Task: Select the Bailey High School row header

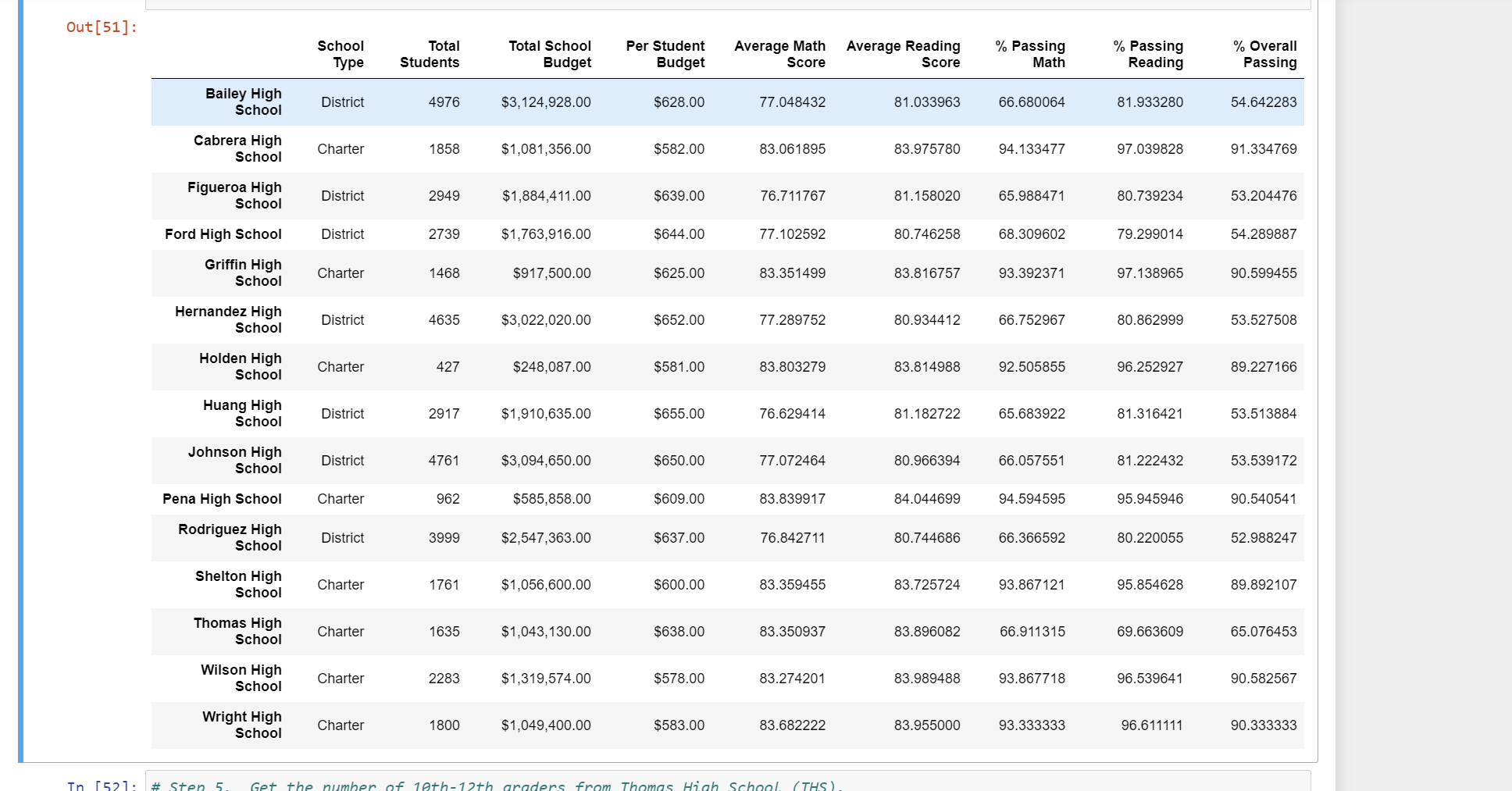Action: coord(243,102)
